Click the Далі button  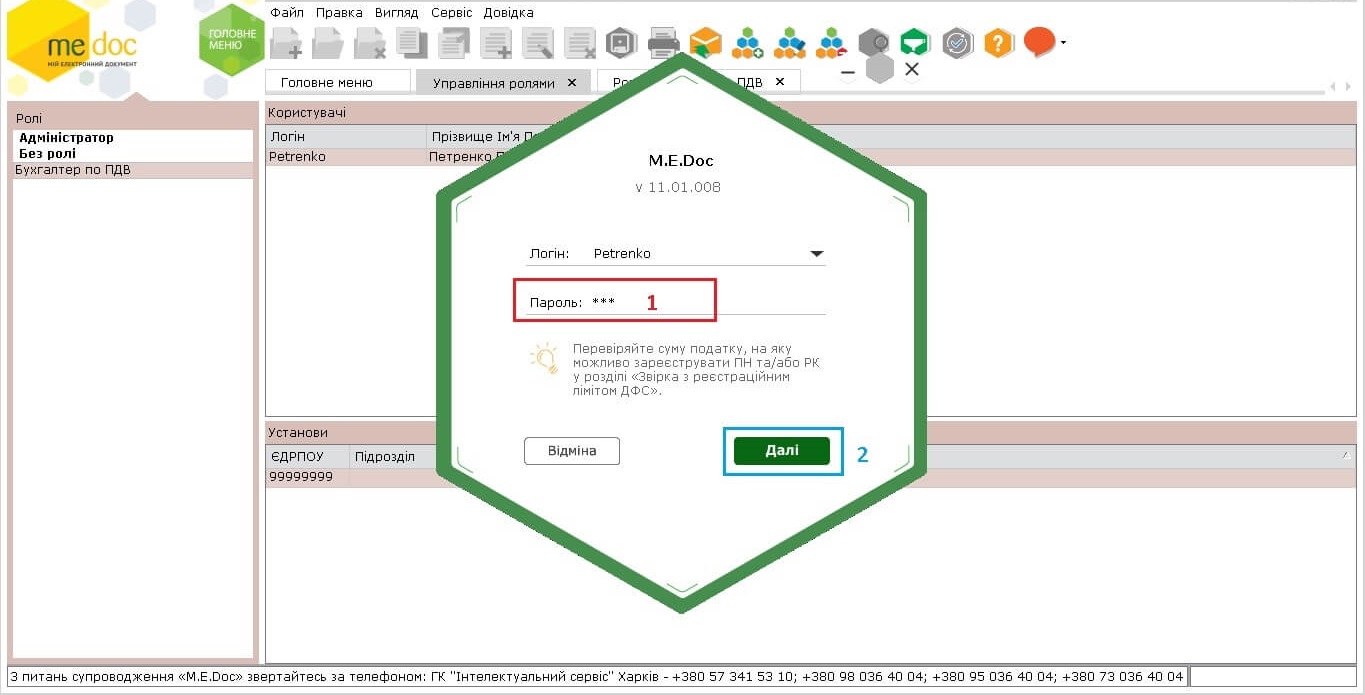coord(782,451)
